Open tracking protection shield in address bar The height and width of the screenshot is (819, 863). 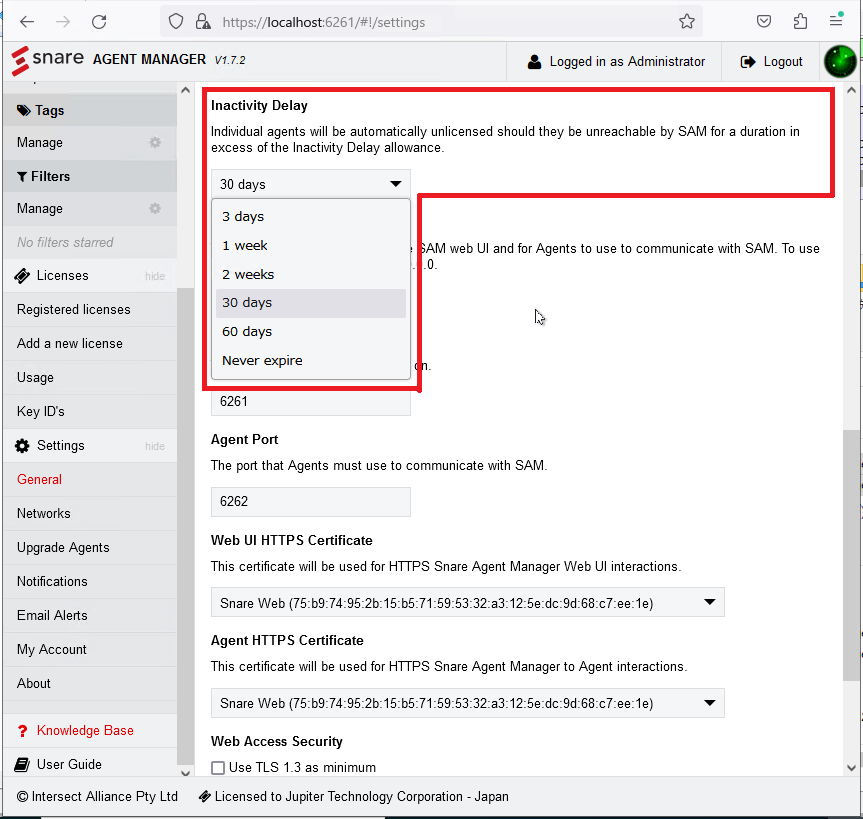[176, 22]
